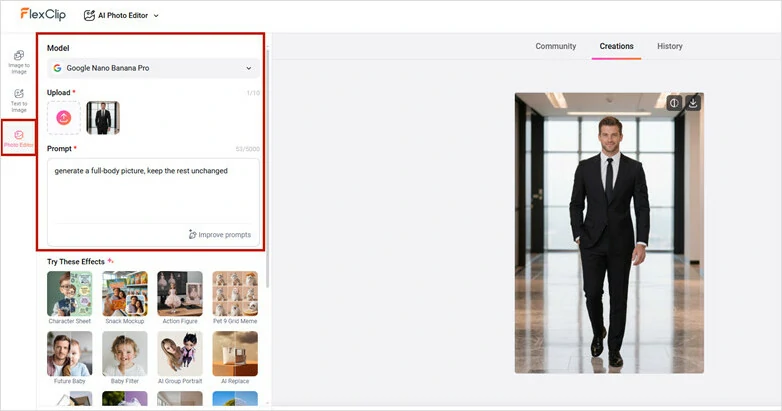Viewport: 782px width, 411px height.
Task: Download the generated image
Action: pyautogui.click(x=693, y=103)
